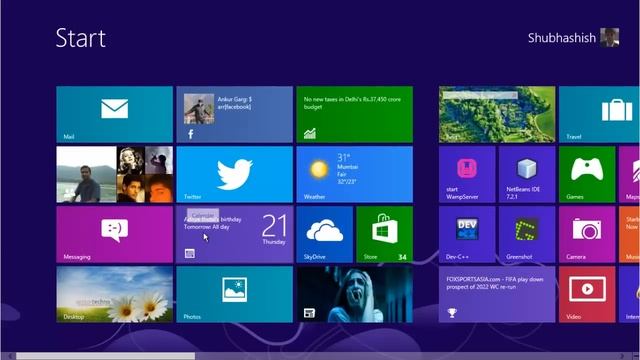The height and width of the screenshot is (360, 640).
Task: Open the Store tile with 34 updates
Action: pyautogui.click(x=384, y=234)
